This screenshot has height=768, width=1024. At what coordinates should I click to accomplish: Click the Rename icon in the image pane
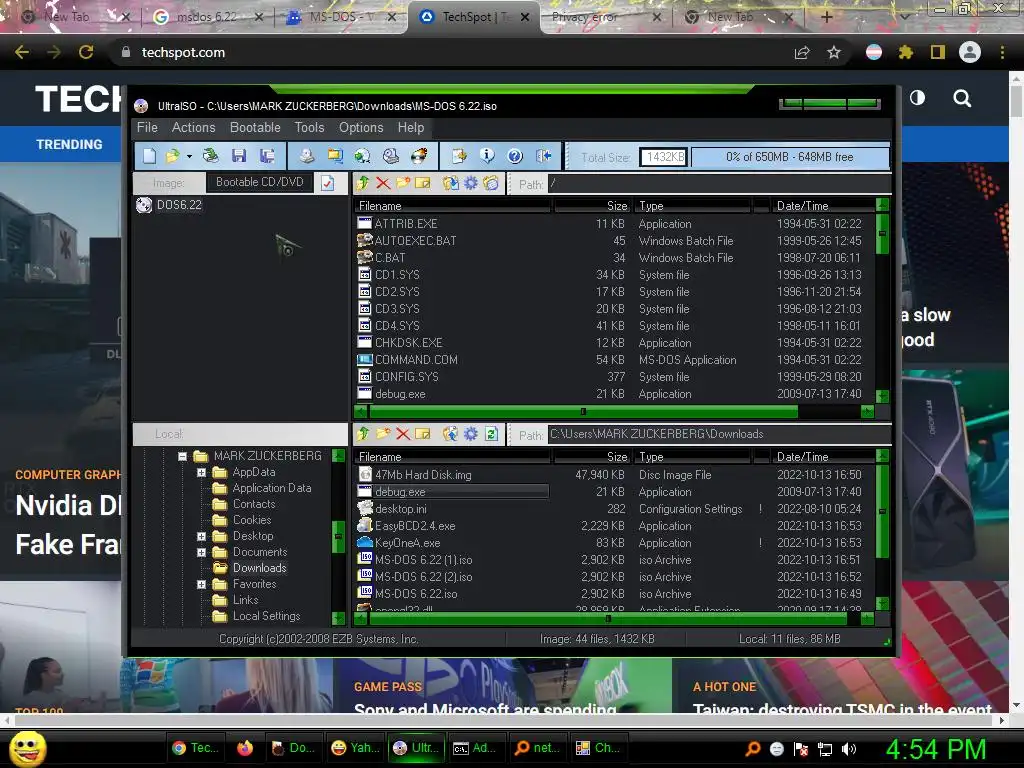point(423,184)
